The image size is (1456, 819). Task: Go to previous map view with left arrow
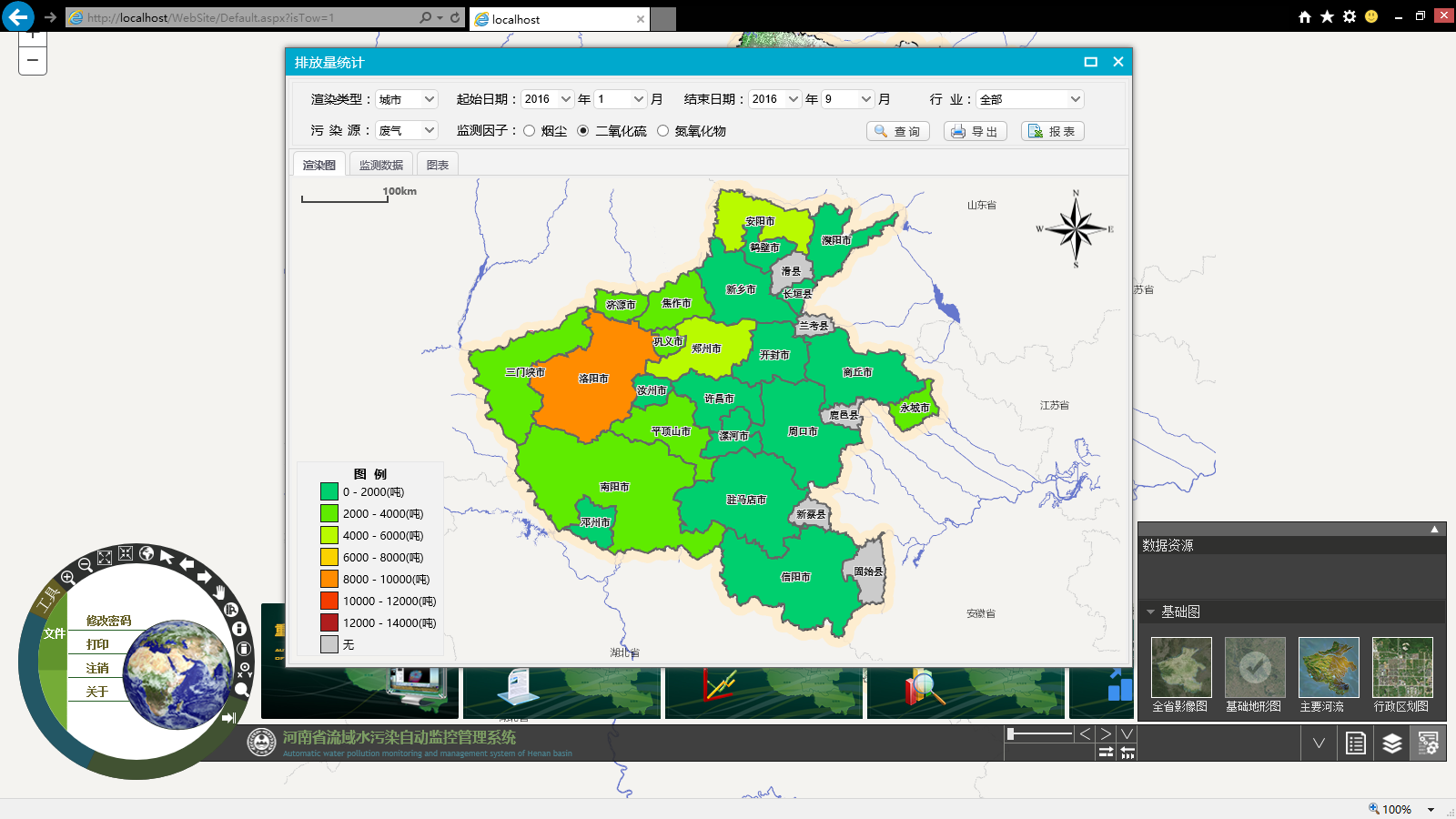[187, 564]
